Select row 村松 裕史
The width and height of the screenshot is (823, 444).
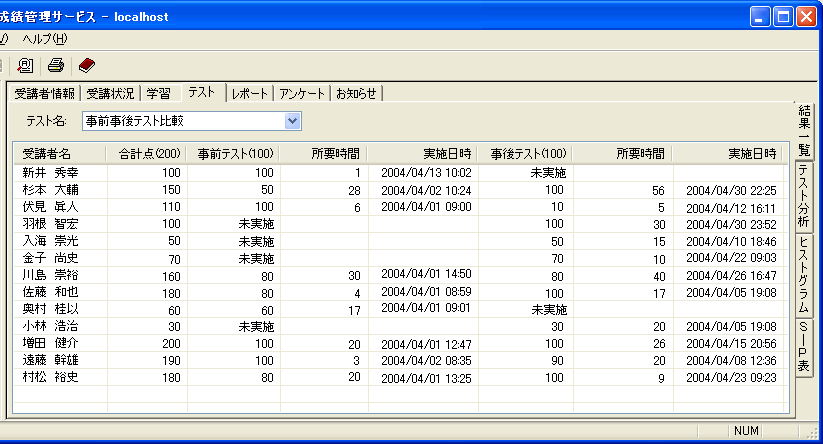[x=401, y=377]
